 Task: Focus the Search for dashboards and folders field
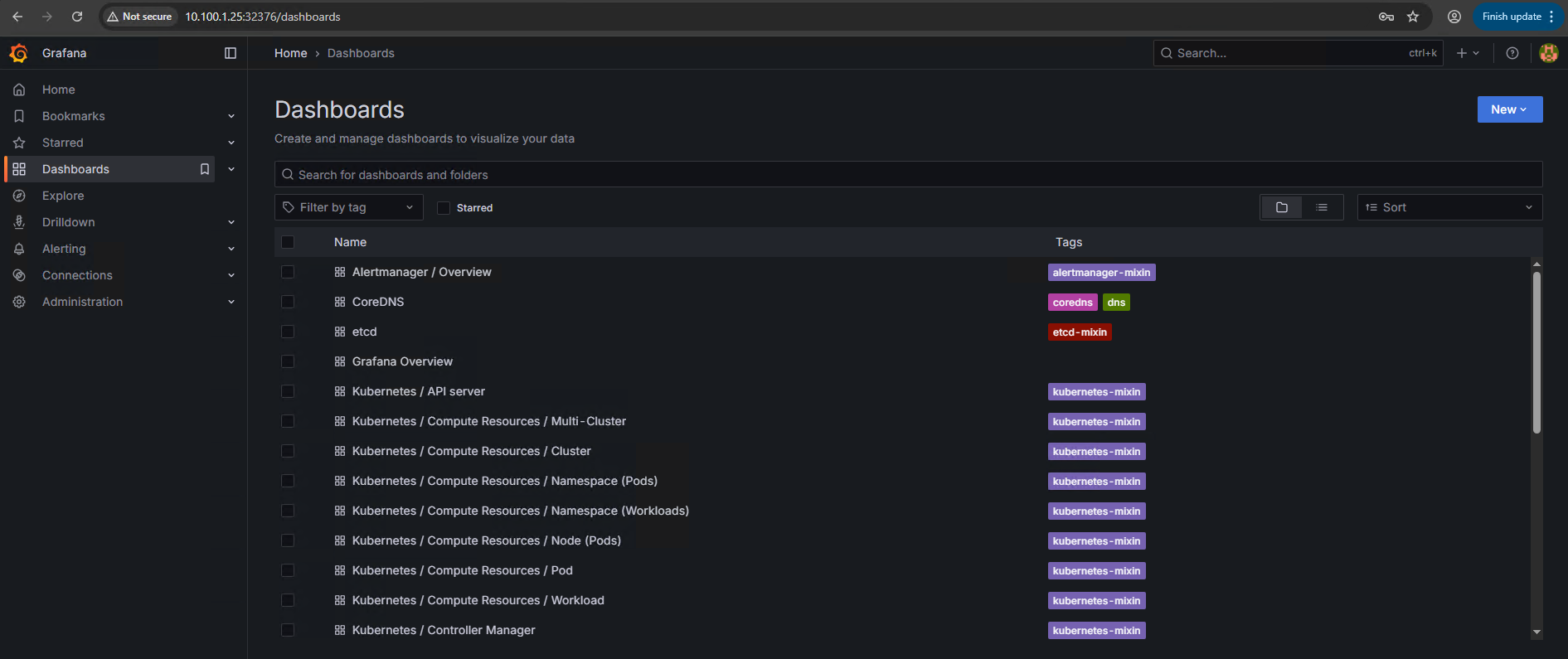[x=908, y=175]
